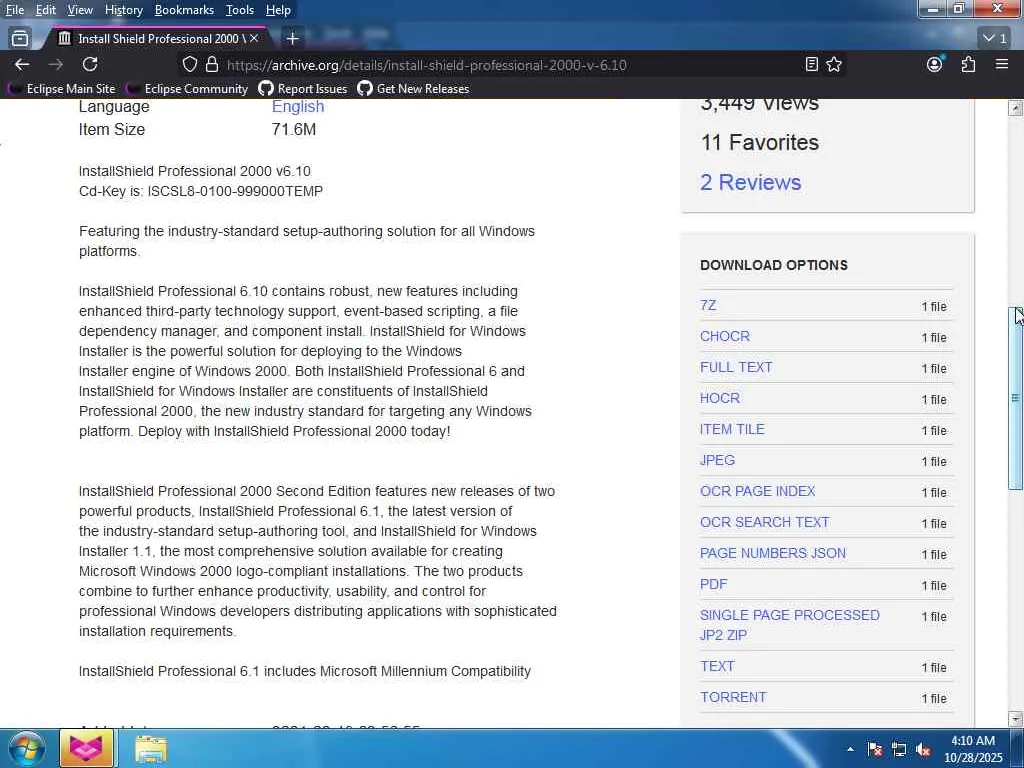Open tracking protection shield icon
1024x768 pixels.
click(189, 65)
